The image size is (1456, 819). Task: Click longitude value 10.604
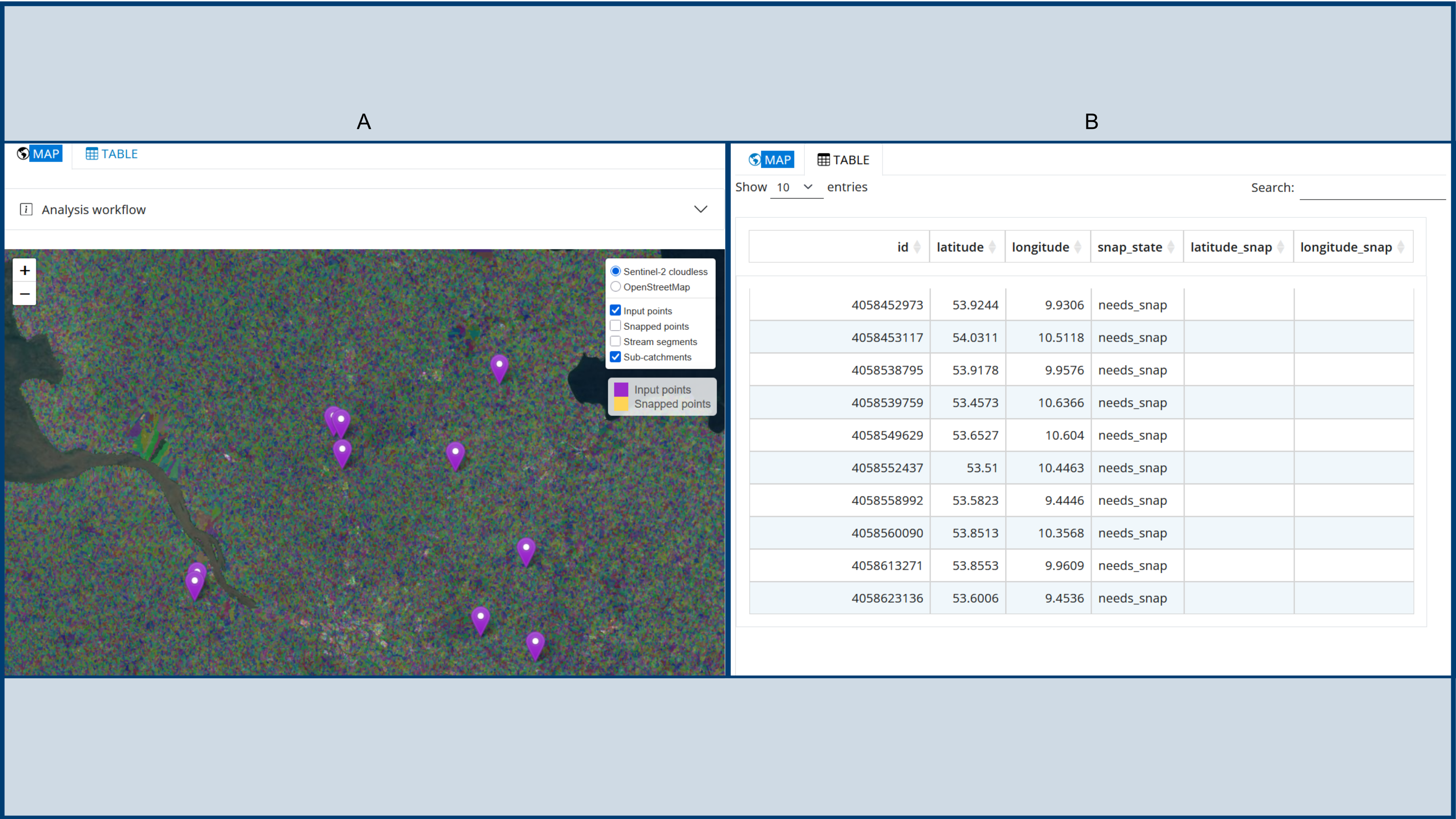pos(1064,435)
